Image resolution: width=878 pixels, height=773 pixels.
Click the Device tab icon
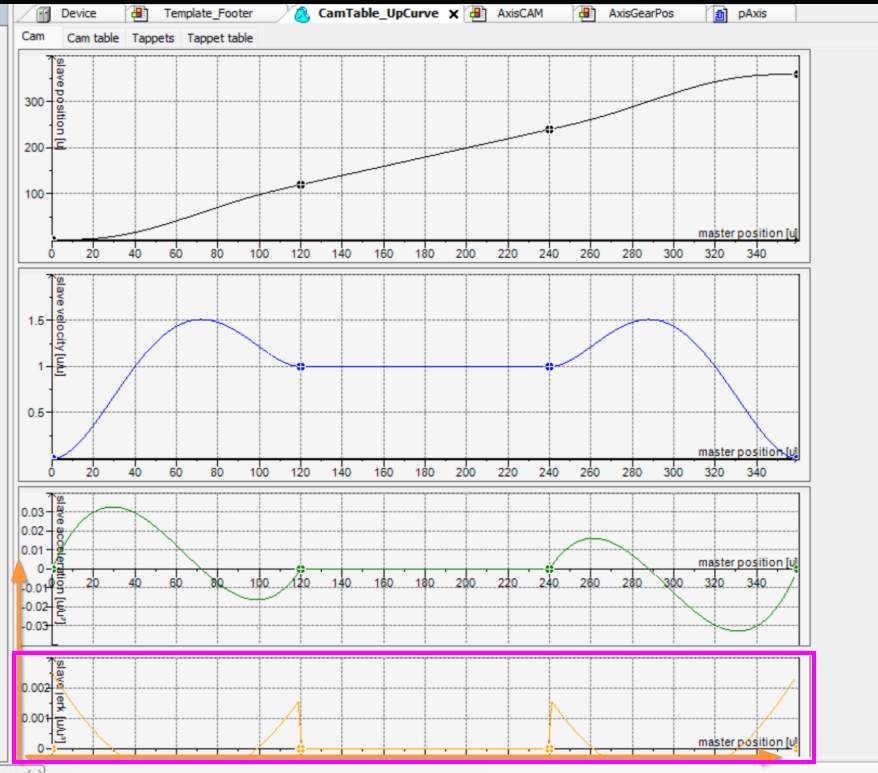click(44, 14)
